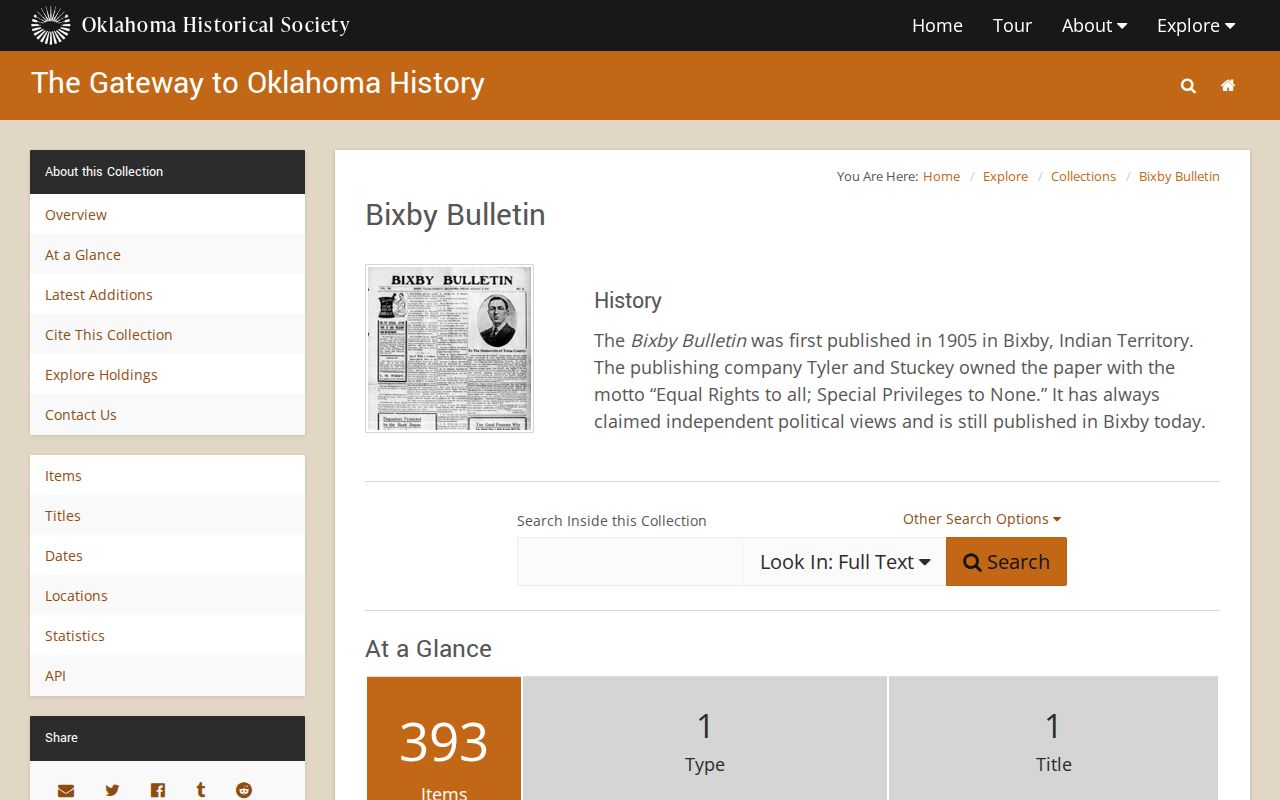
Task: Share on Twitter icon
Action: [x=112, y=790]
